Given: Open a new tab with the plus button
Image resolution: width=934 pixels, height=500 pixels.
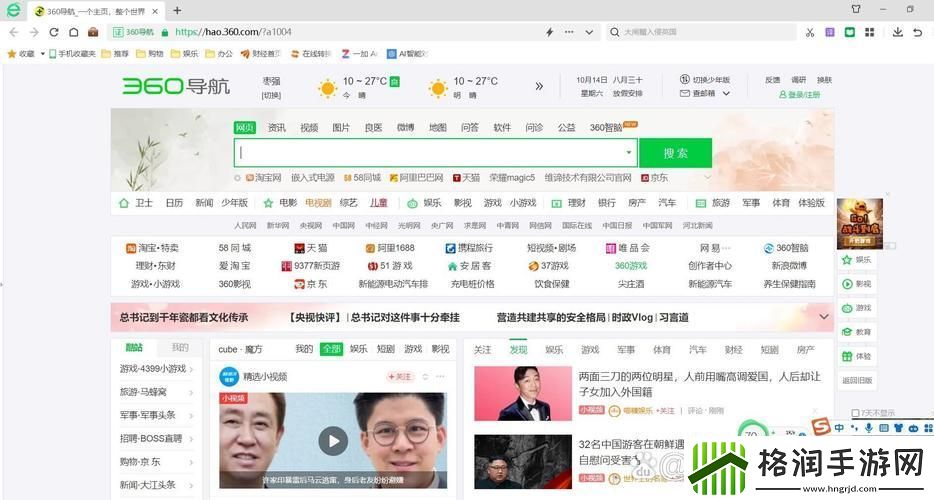Looking at the screenshot, I should tap(177, 11).
